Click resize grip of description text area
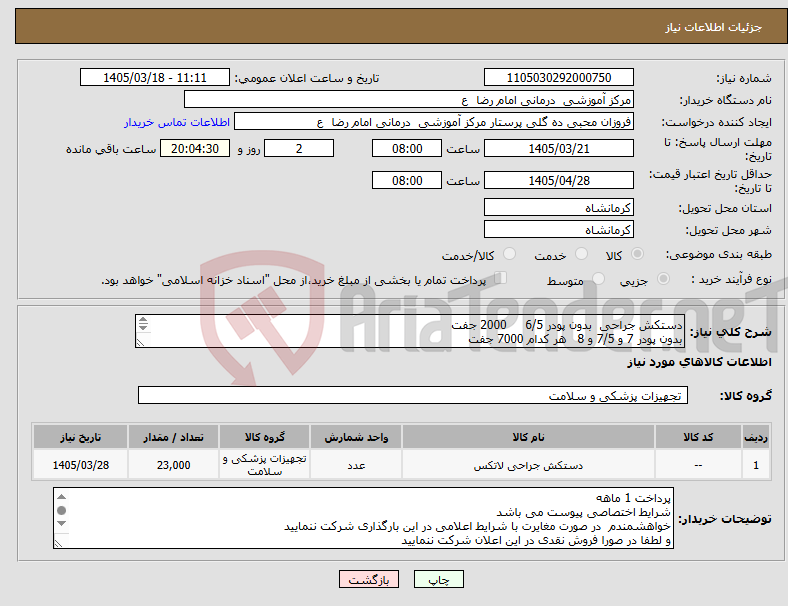The width and height of the screenshot is (788, 606). coord(141,342)
